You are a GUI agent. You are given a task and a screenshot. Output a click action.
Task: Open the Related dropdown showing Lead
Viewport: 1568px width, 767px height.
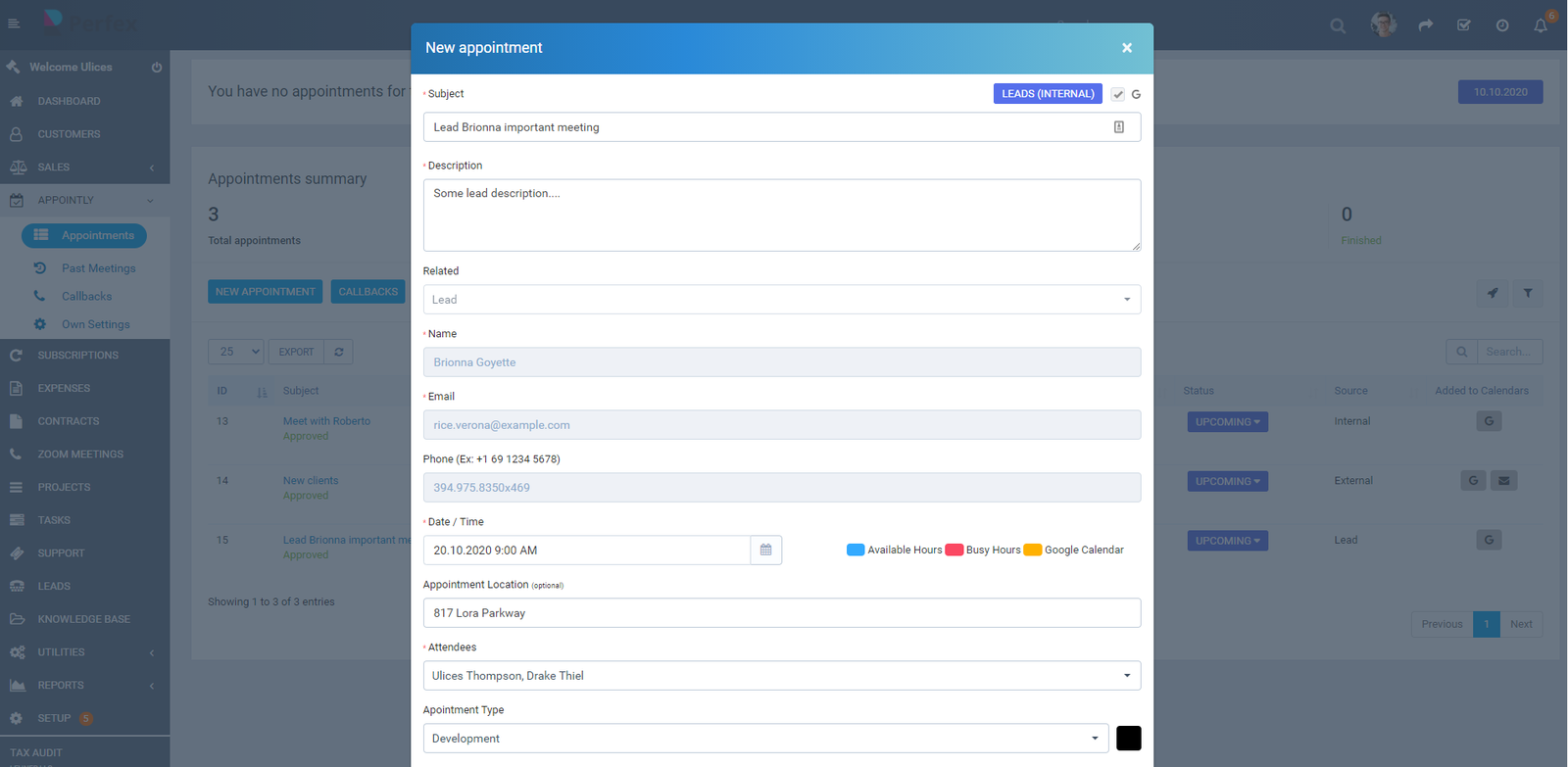pyautogui.click(x=781, y=300)
